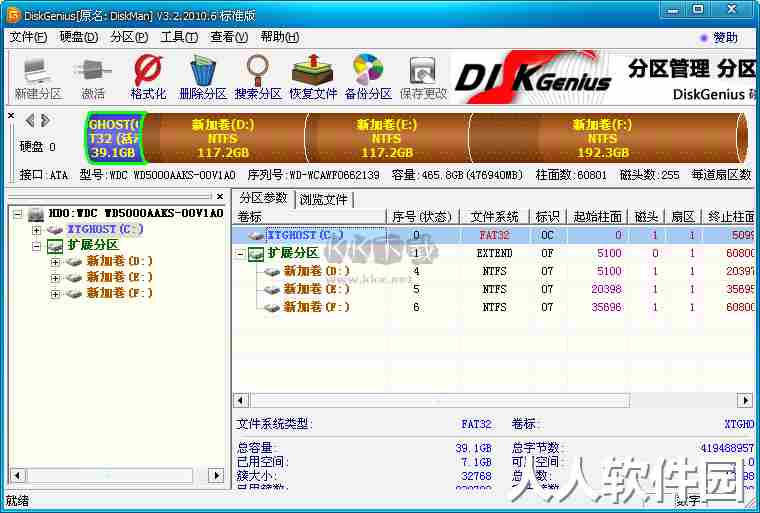Click the 保存更改 save changes icon
760x513 pixels.
423,79
